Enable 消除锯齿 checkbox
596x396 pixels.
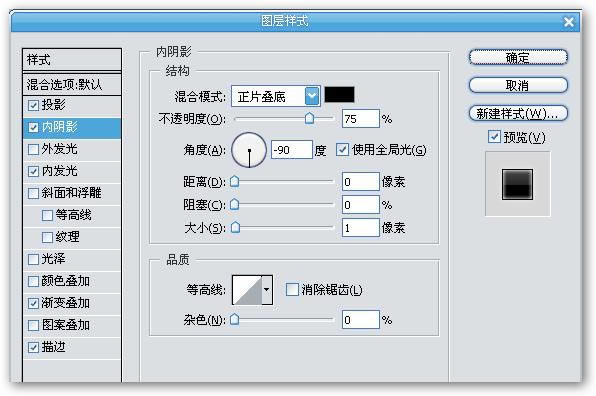(x=292, y=289)
